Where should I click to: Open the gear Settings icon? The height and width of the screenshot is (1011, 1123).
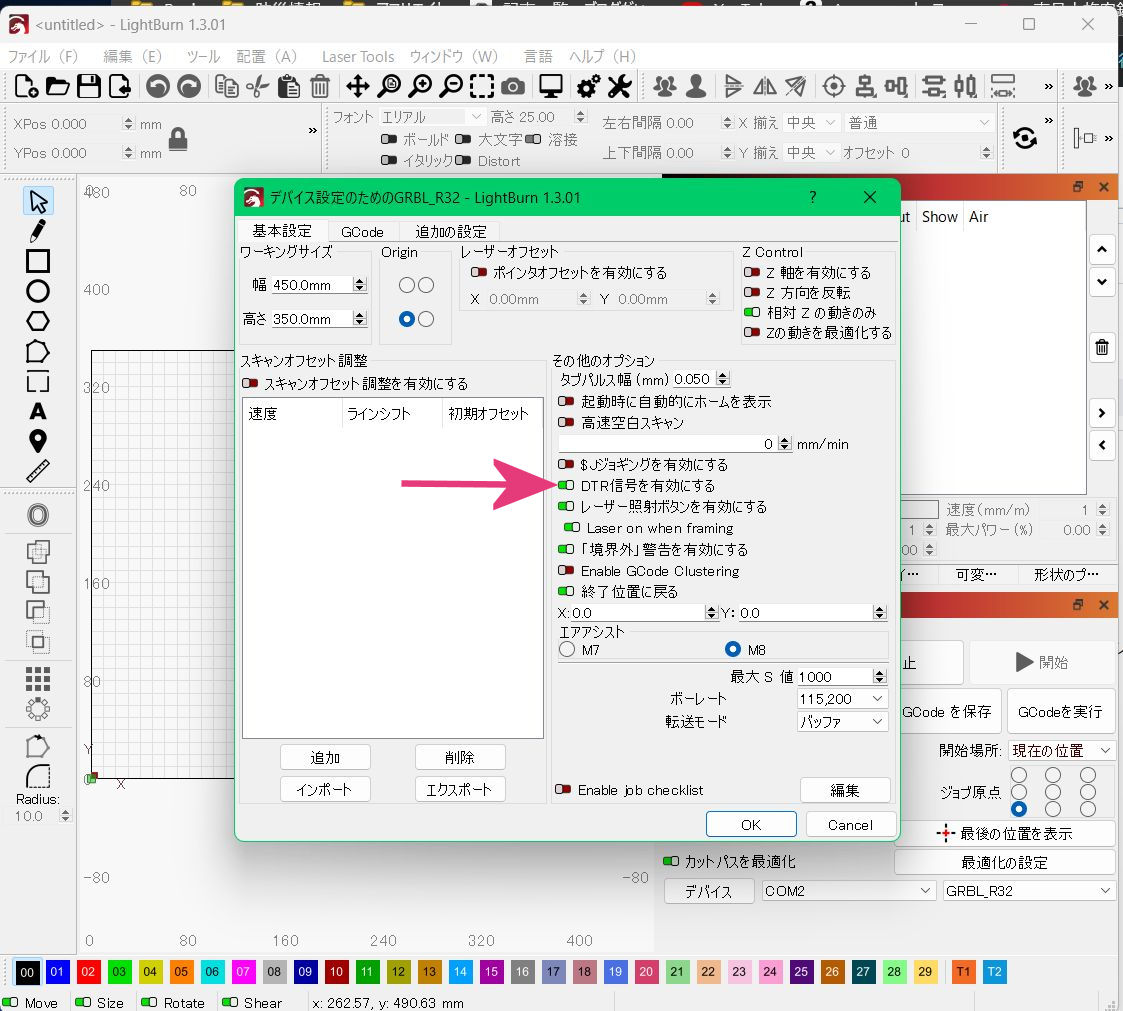tap(588, 87)
